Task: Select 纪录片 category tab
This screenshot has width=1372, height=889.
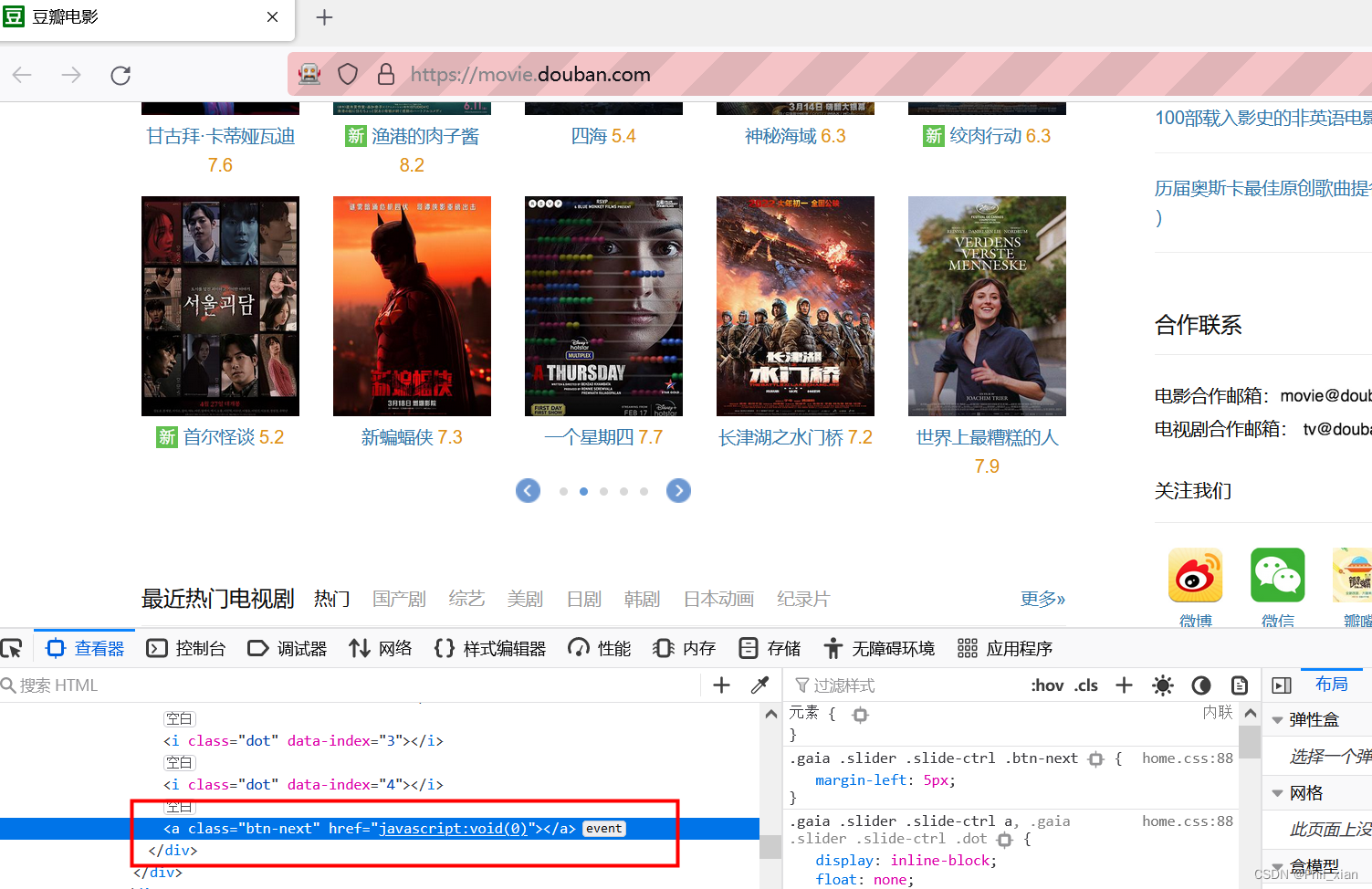Action: tap(803, 599)
